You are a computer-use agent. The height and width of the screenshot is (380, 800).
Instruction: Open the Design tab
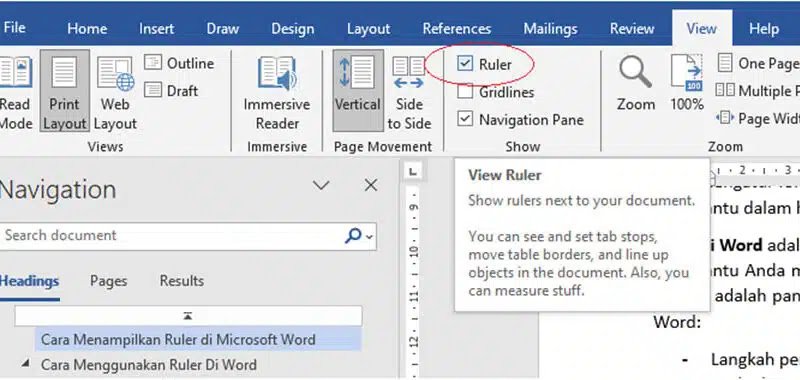pyautogui.click(x=293, y=29)
